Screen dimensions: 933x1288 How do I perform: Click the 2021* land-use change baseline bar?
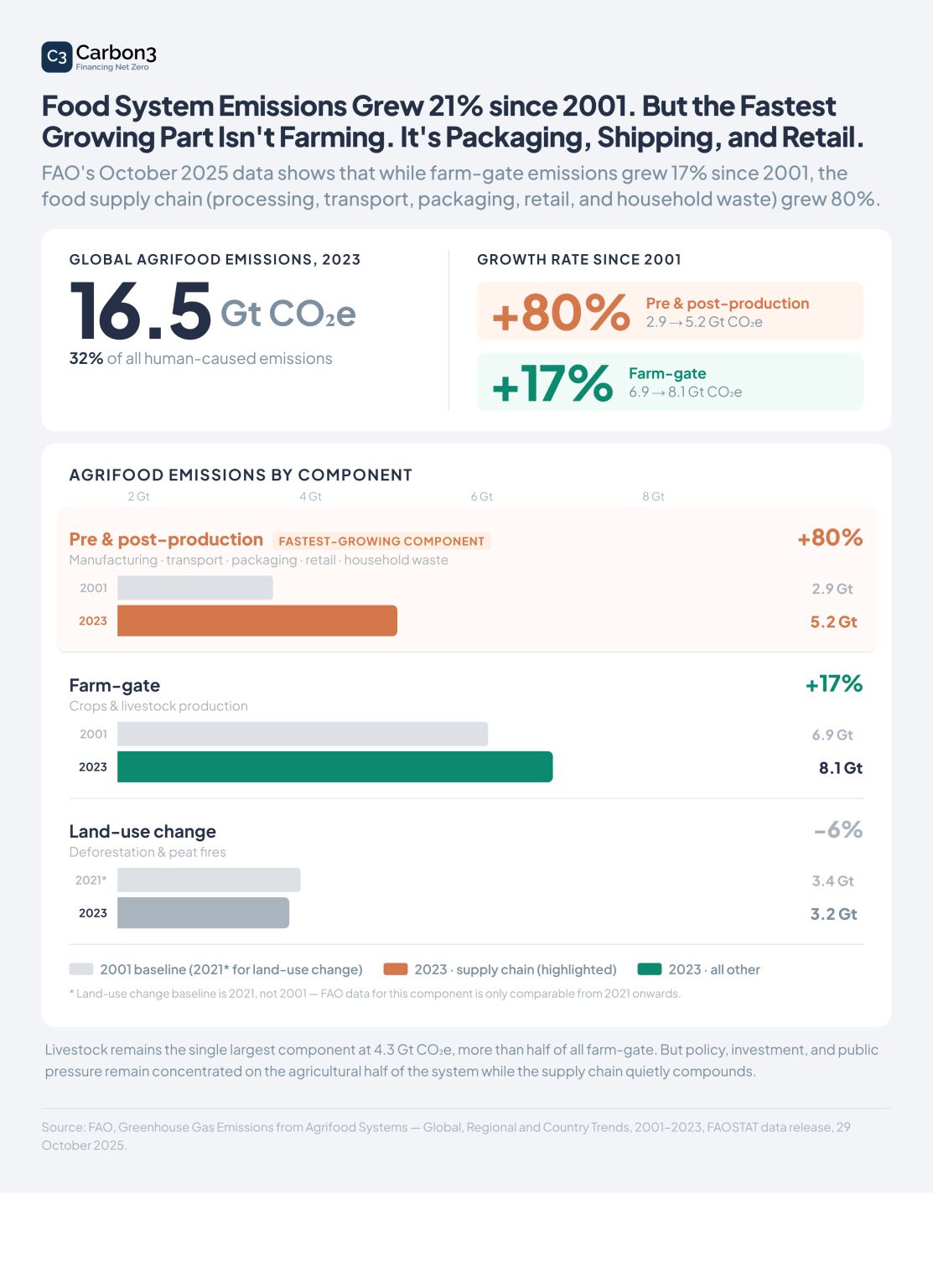209,880
